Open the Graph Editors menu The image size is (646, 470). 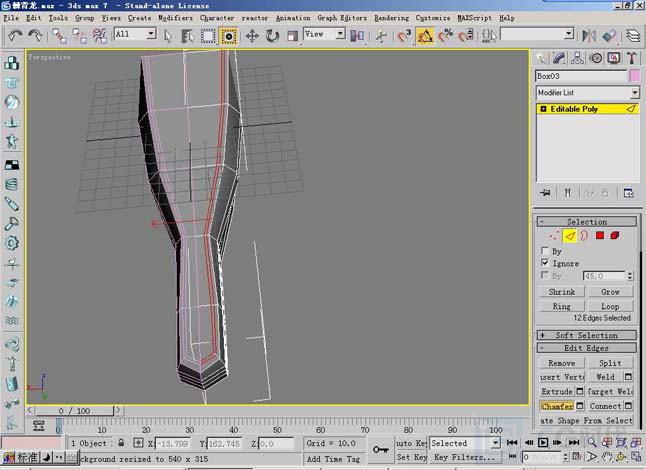click(342, 18)
